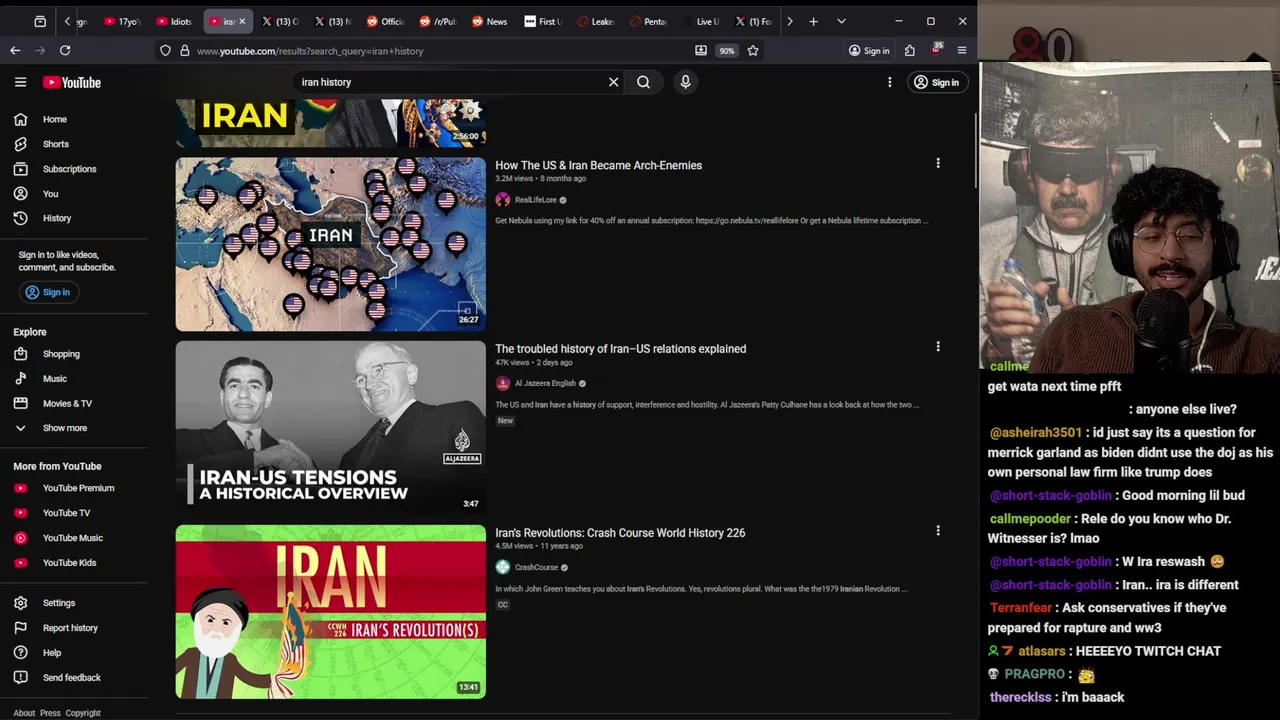The width and height of the screenshot is (1280, 720).
Task: Reload the page with the refresh icon
Action: pos(65,50)
